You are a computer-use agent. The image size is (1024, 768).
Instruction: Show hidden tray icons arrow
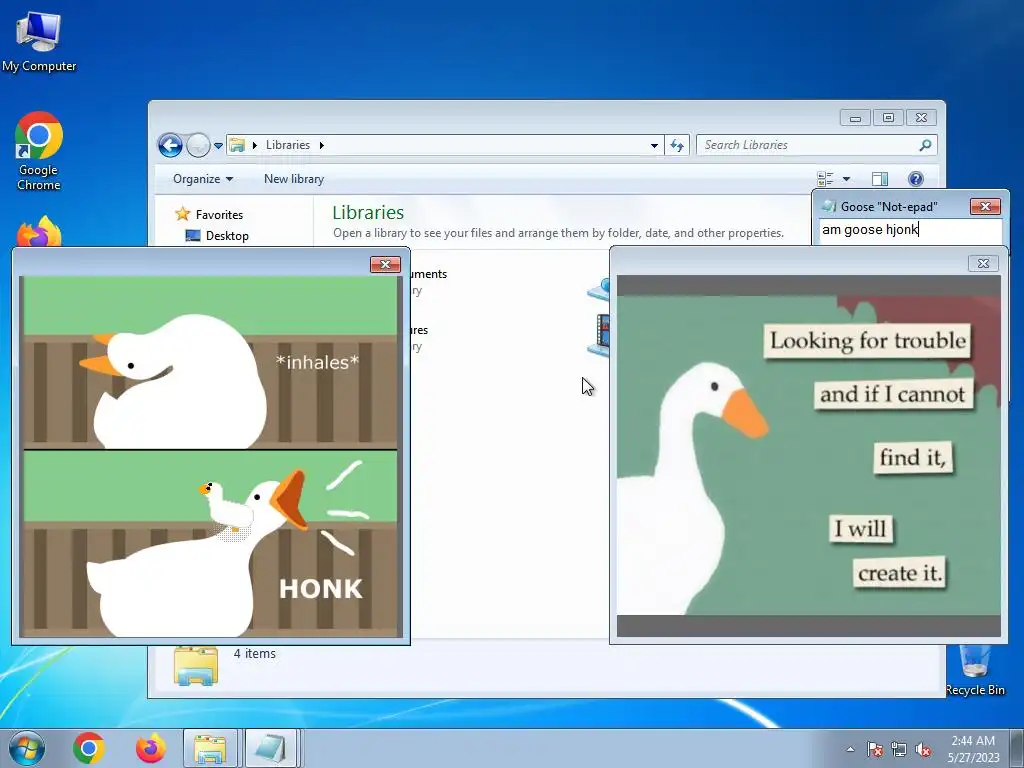point(850,749)
